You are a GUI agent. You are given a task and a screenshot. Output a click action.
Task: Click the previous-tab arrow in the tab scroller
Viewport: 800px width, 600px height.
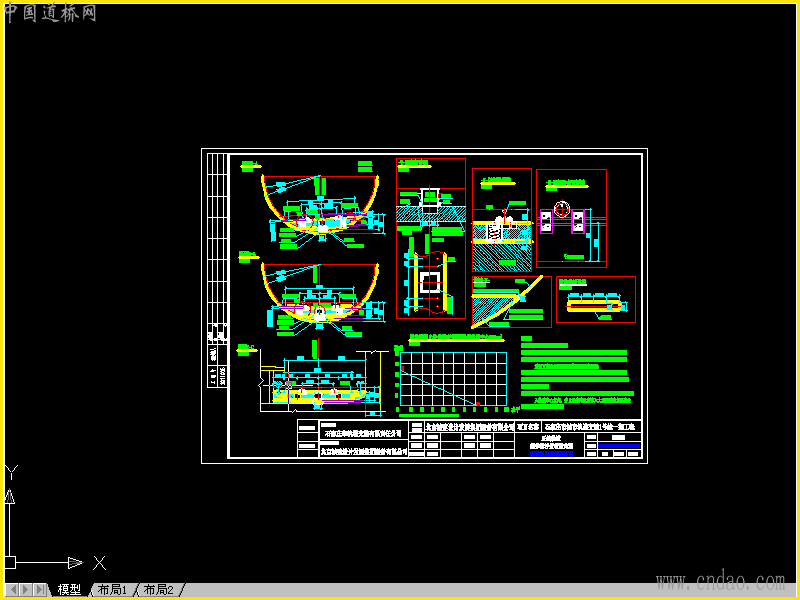(14, 590)
